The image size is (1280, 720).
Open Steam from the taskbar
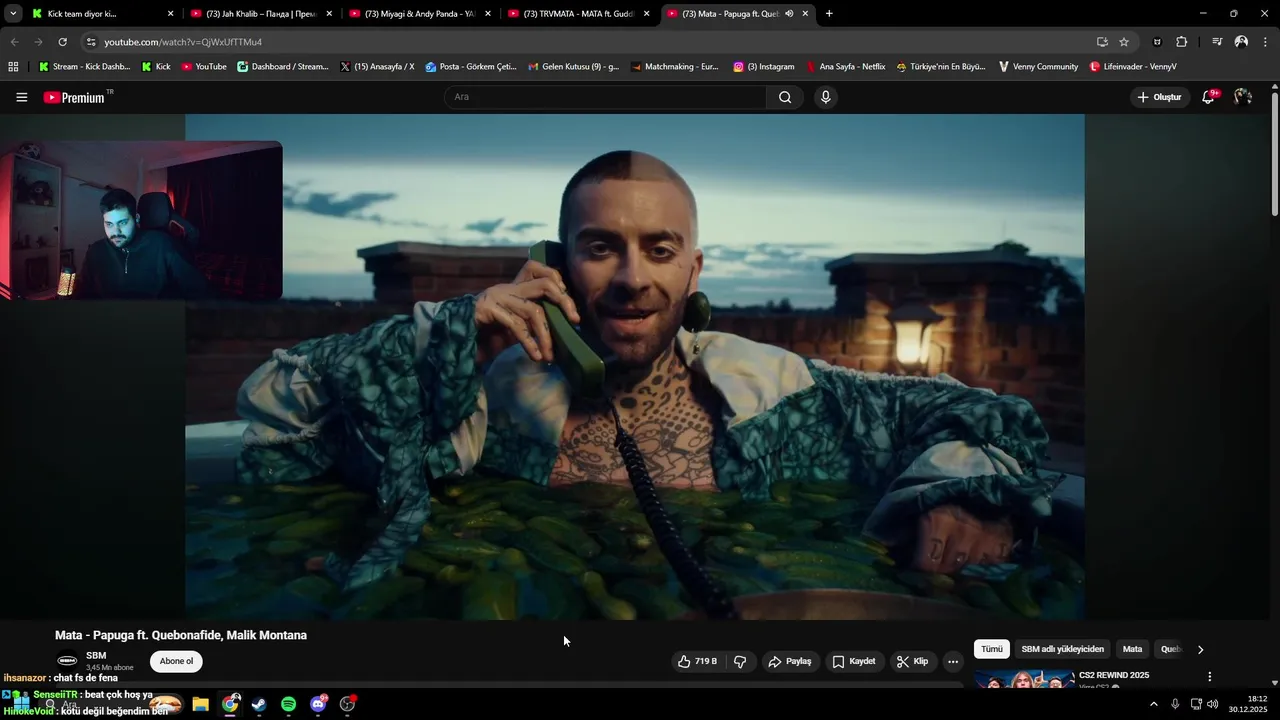coord(259,704)
